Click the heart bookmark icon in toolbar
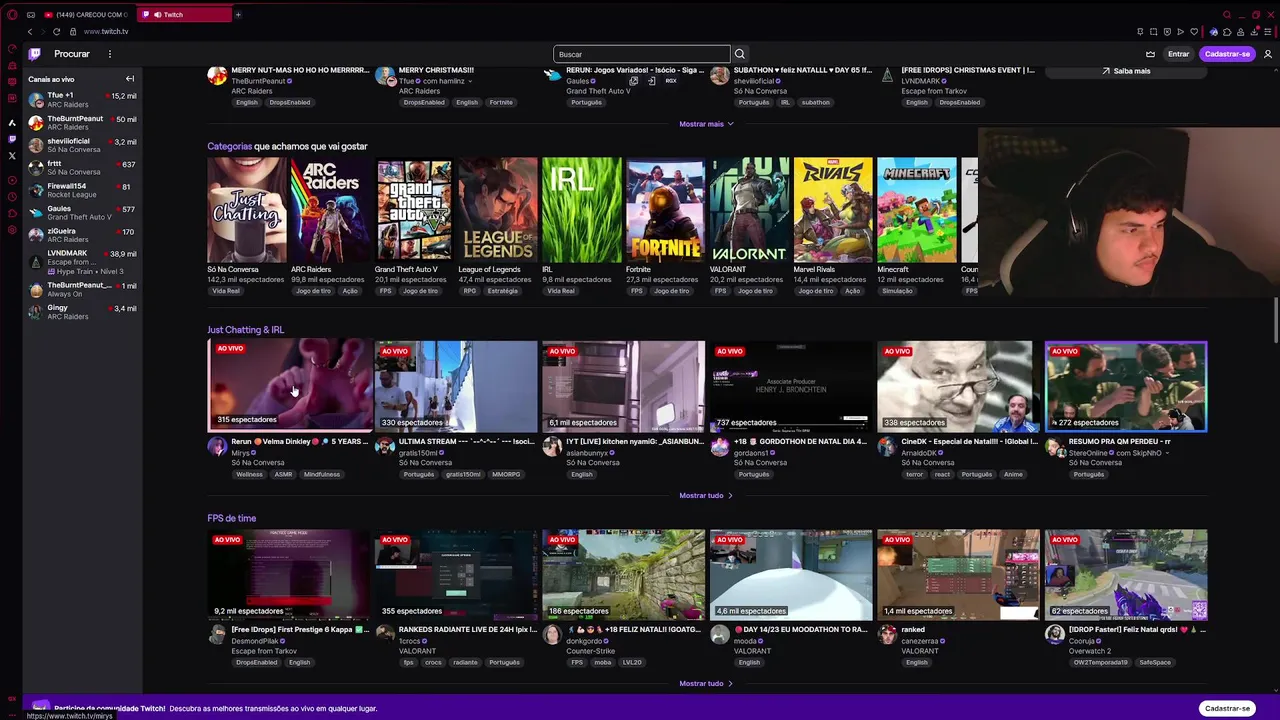This screenshot has width=1280, height=720. (1193, 32)
